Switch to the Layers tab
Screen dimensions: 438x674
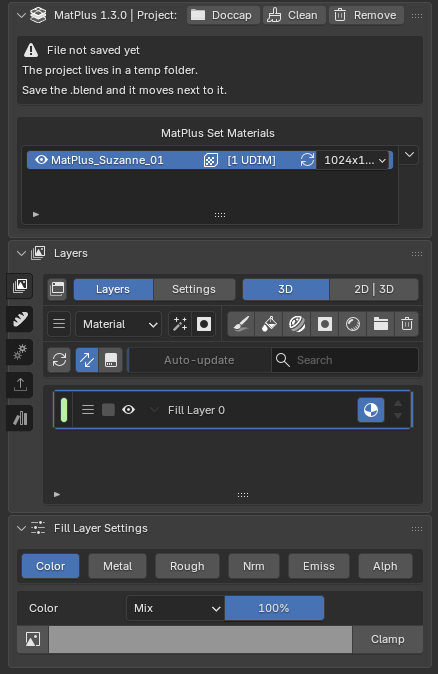point(113,289)
